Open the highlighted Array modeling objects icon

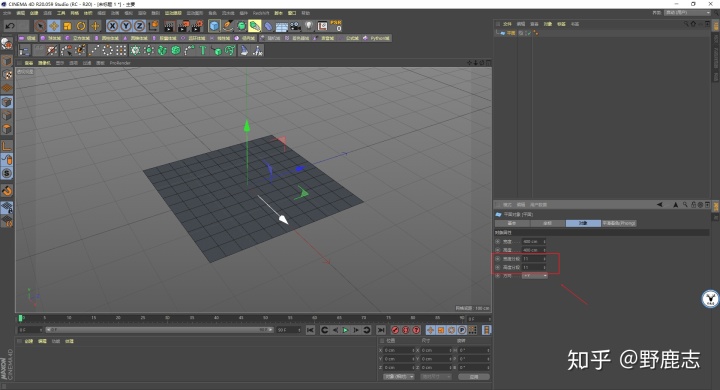pos(255,26)
